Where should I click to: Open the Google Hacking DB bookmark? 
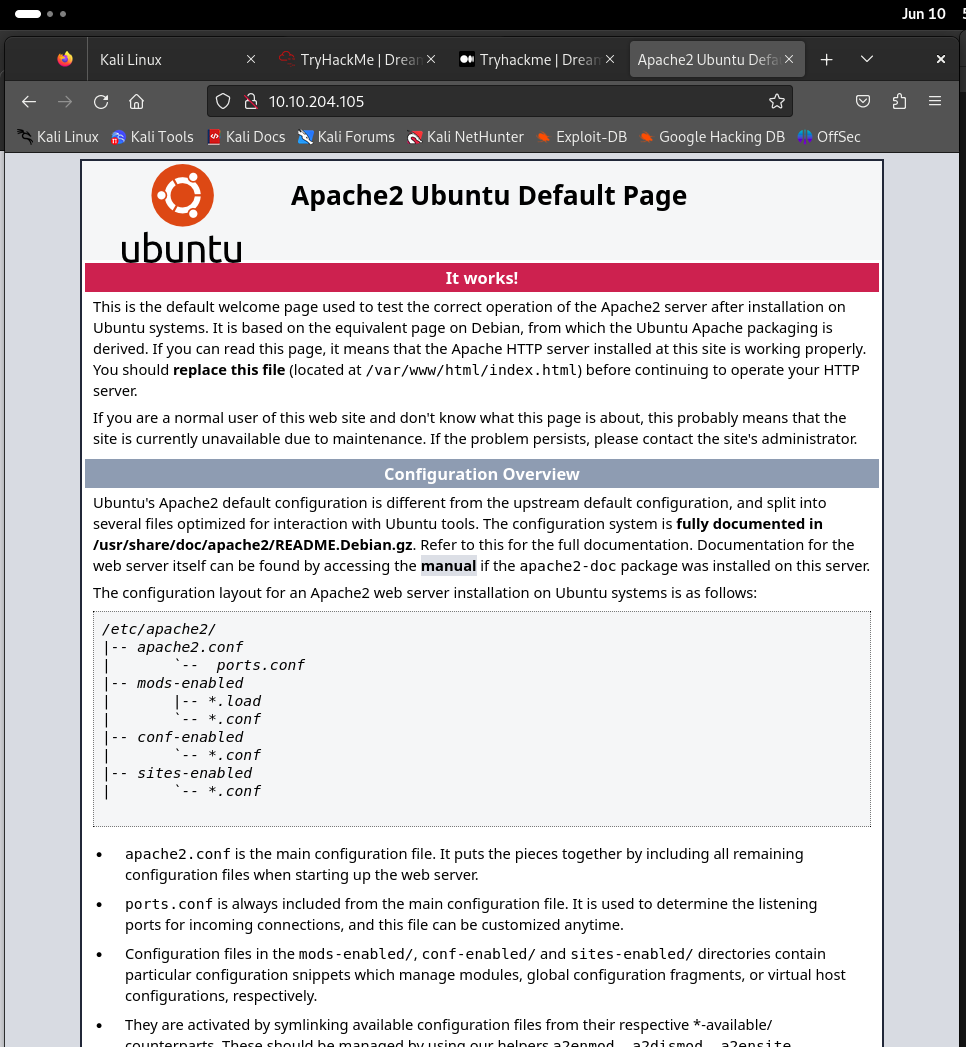[x=712, y=137]
